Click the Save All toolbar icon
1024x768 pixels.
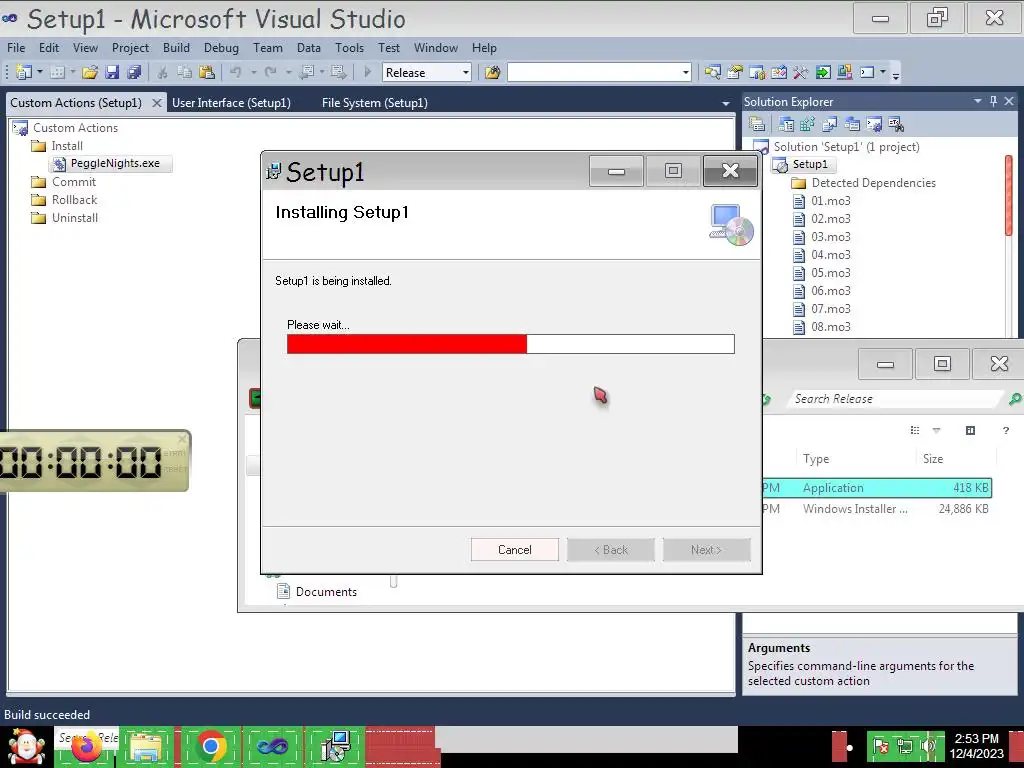(134, 72)
